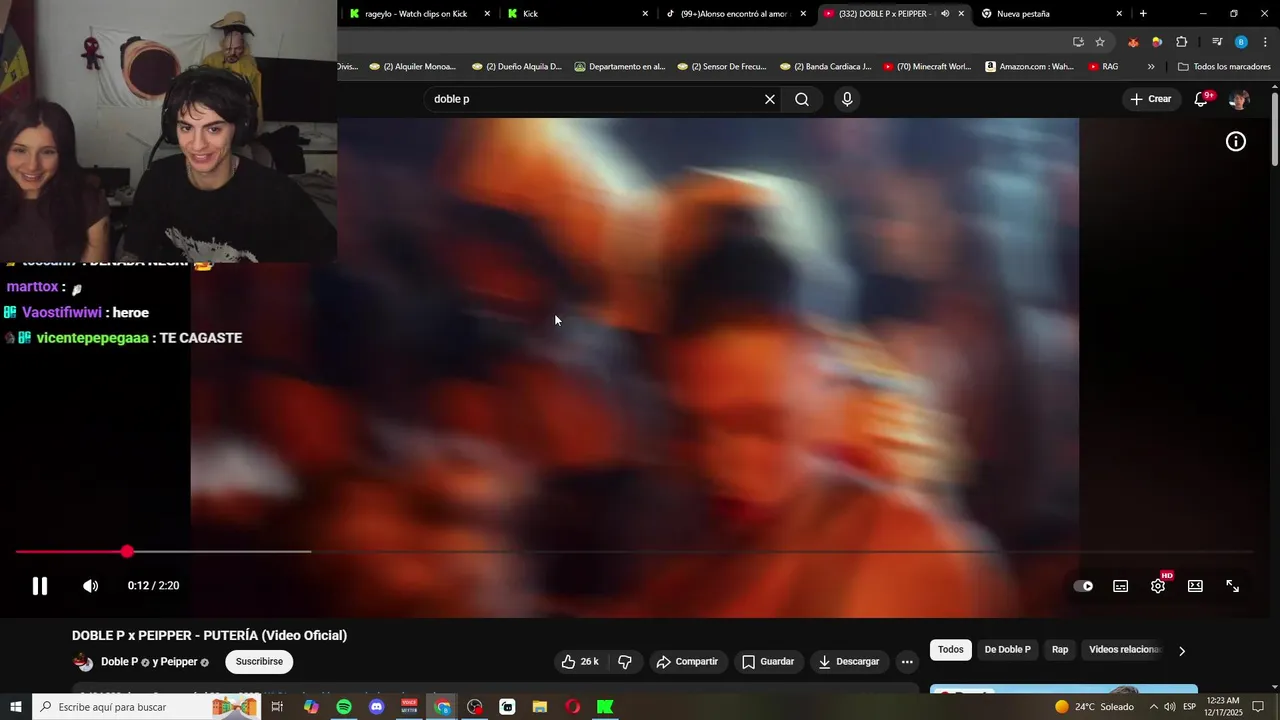Open the 'Alquiler Monoa...' bookmark

point(412,67)
